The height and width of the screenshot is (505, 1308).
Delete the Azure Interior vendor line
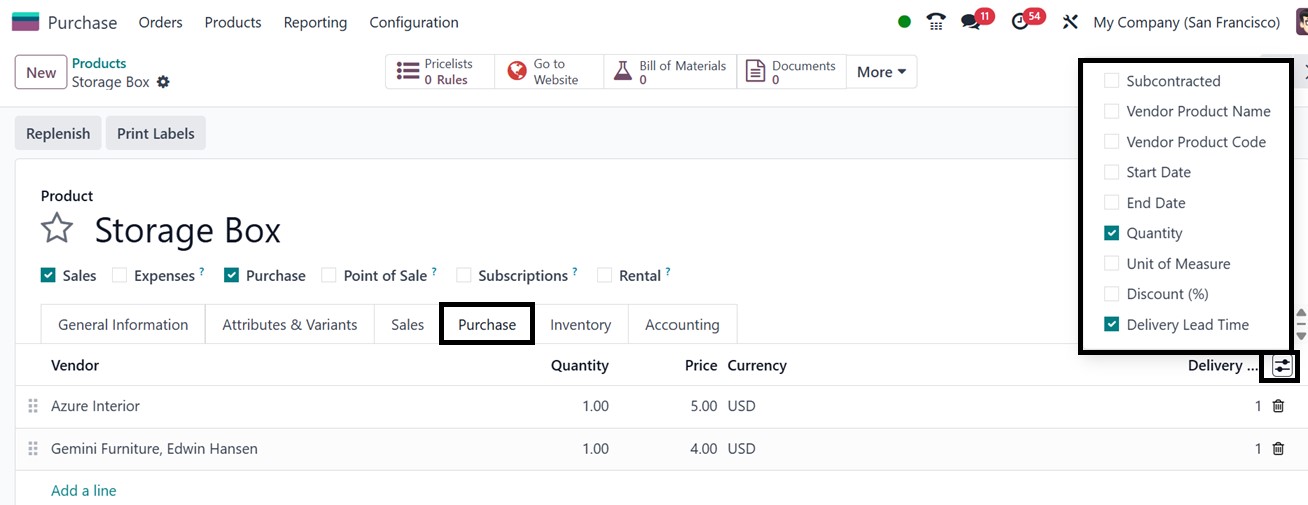click(1278, 406)
